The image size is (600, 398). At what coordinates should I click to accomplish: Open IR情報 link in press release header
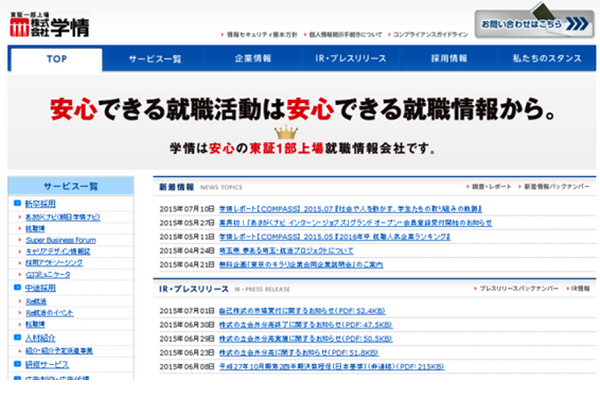pos(580,289)
